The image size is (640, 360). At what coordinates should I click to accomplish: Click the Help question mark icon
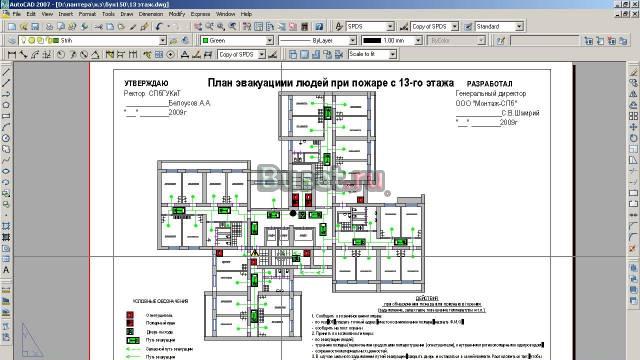pos(319,27)
